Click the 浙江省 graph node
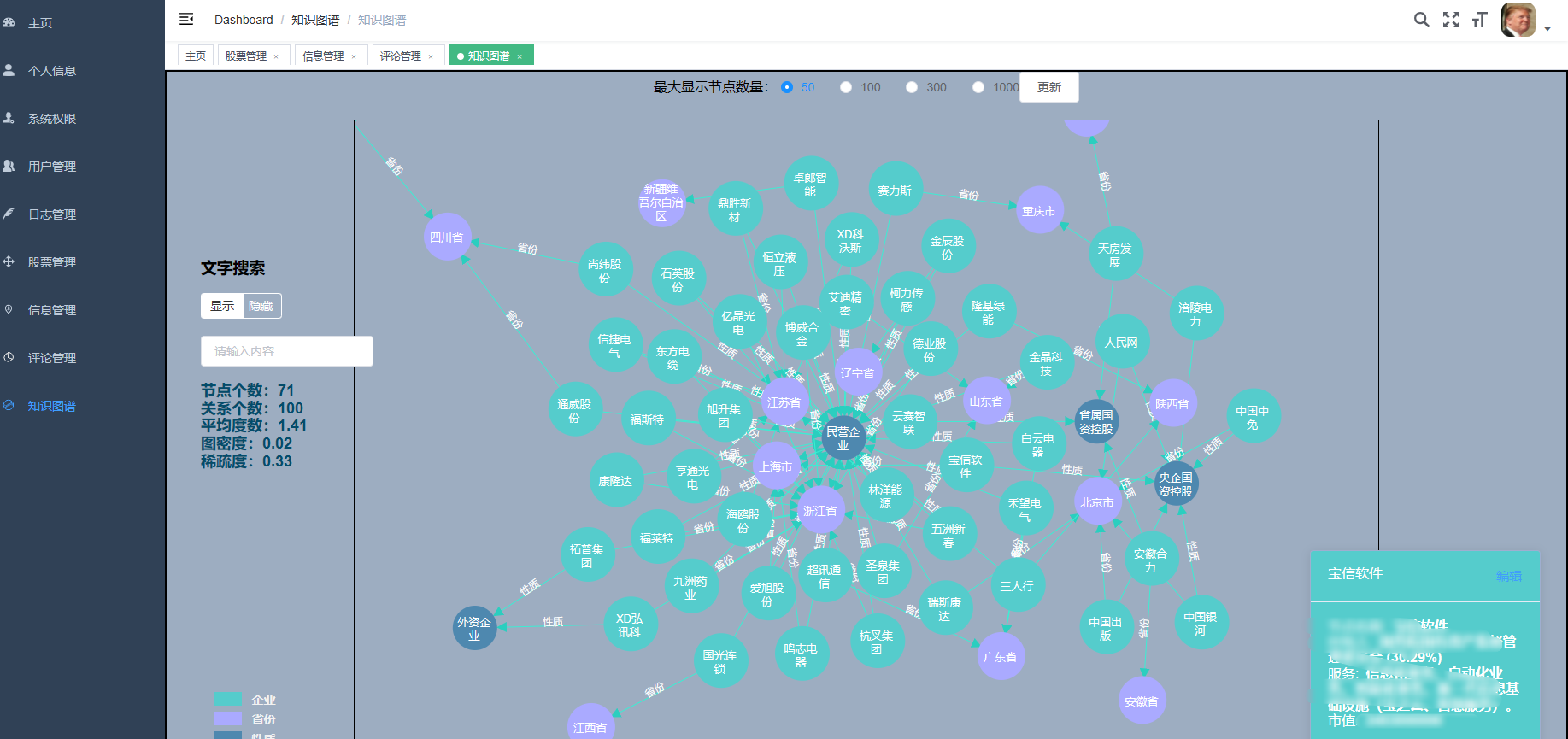 820,511
